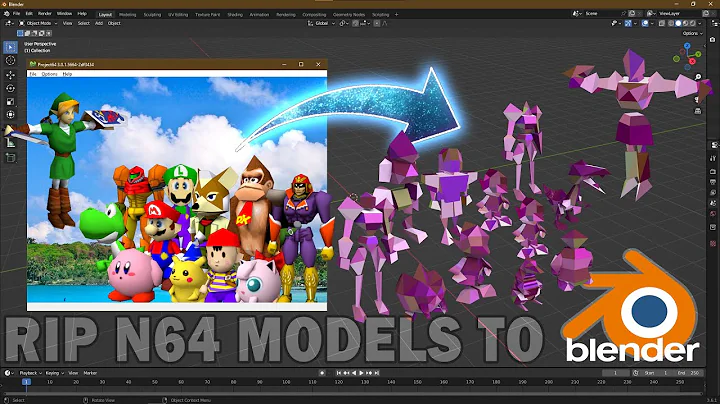Click the current frame indicator at frame 1
The height and width of the screenshot is (404, 720).
point(27,382)
